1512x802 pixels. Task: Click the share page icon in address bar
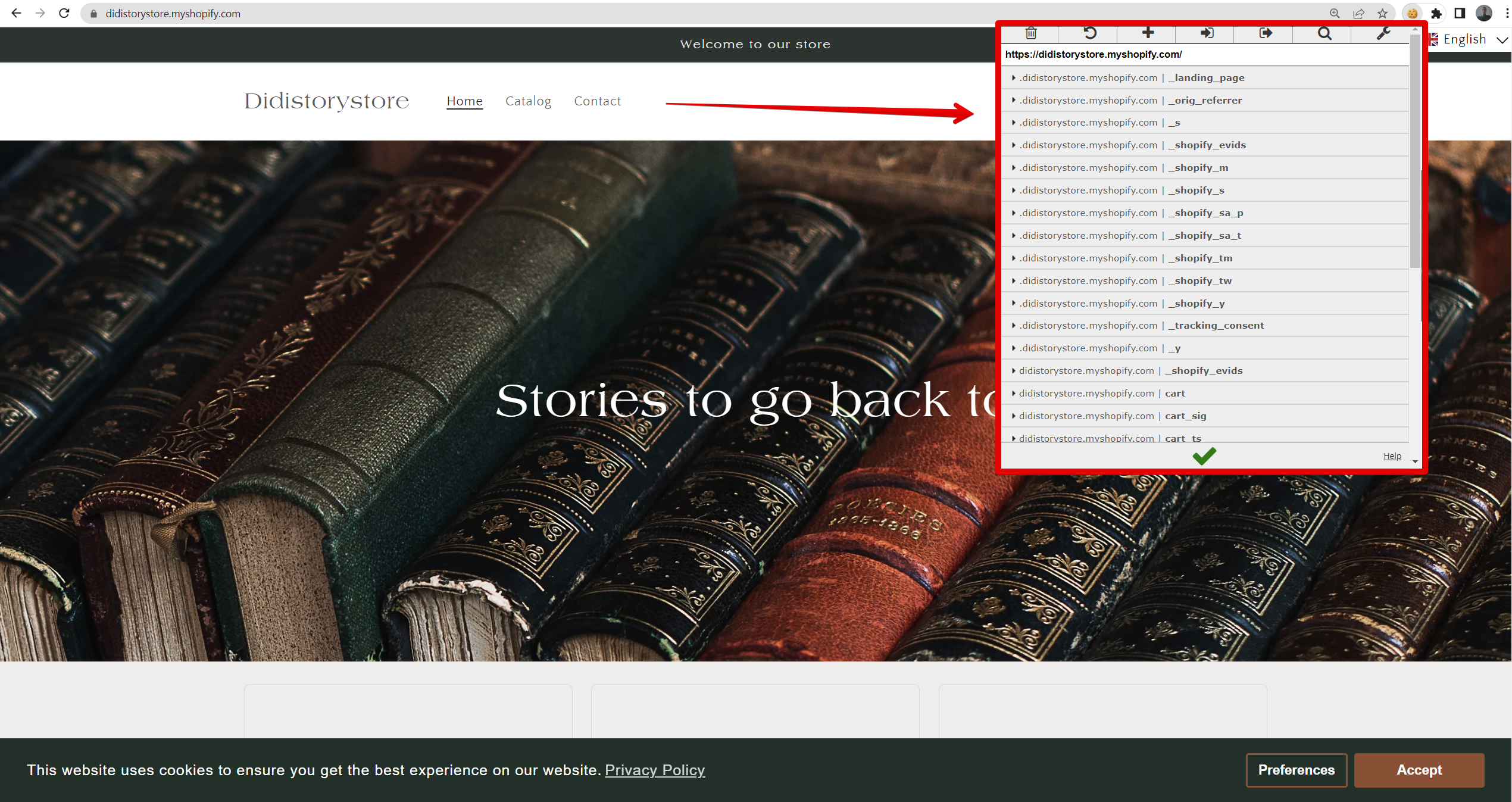[1358, 13]
